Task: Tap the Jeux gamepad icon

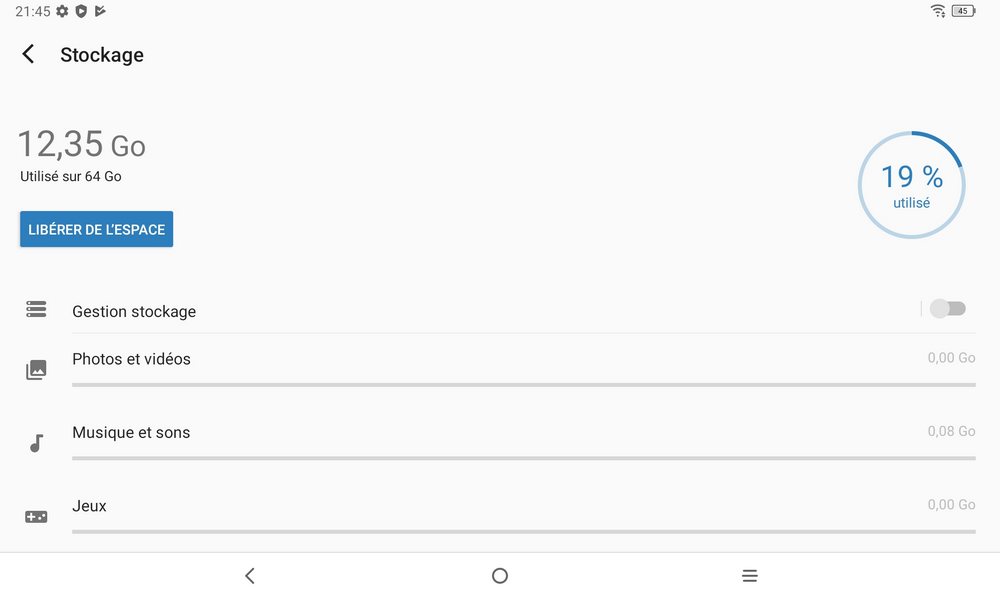Action: click(x=36, y=517)
